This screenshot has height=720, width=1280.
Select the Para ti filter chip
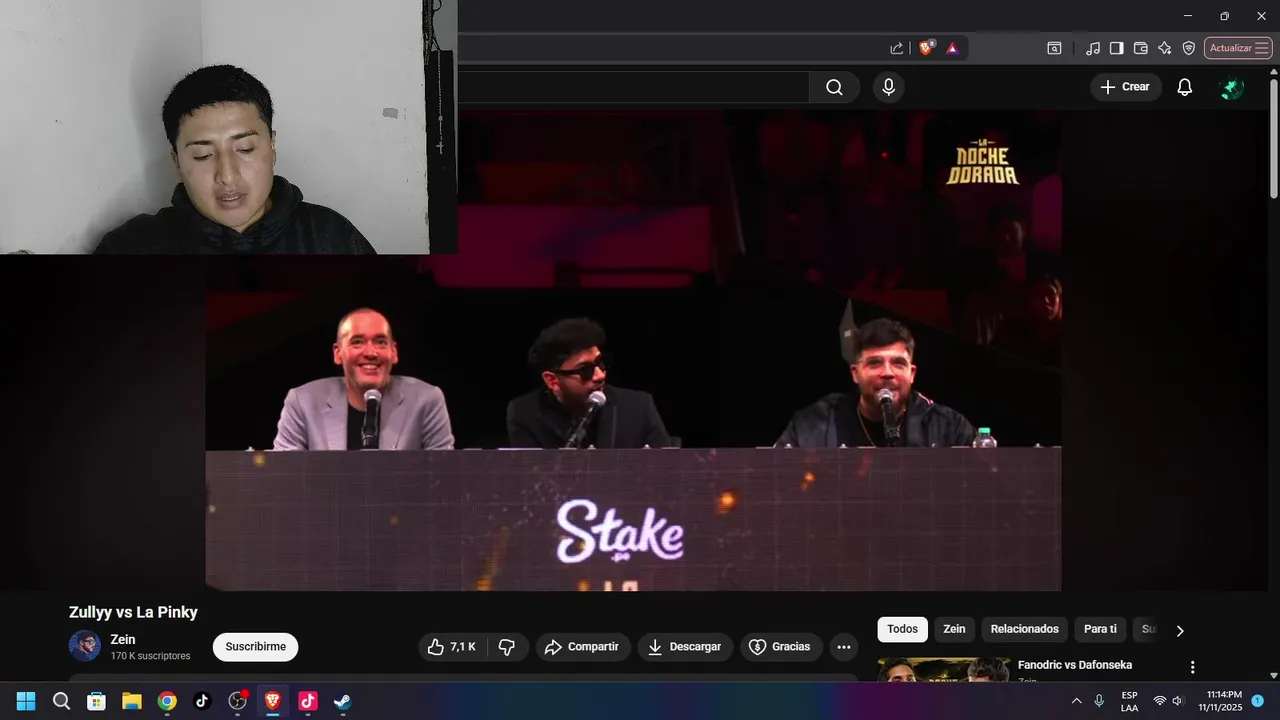(1100, 629)
